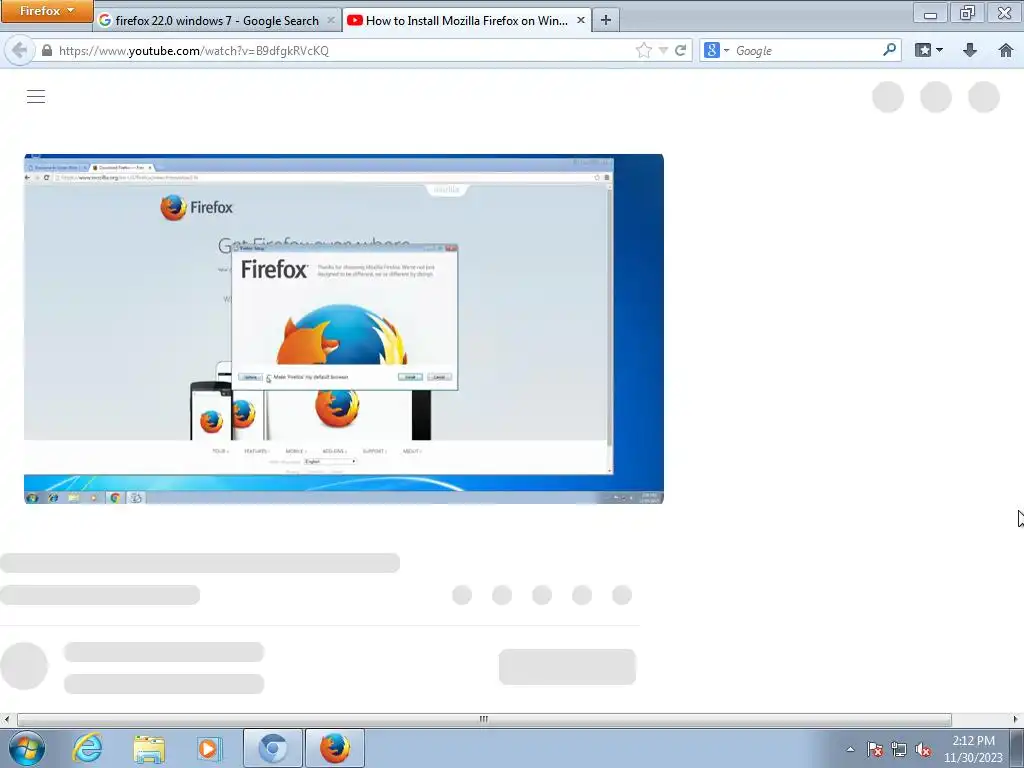Open a new tab with the plus button
1024x768 pixels.
pos(605,20)
